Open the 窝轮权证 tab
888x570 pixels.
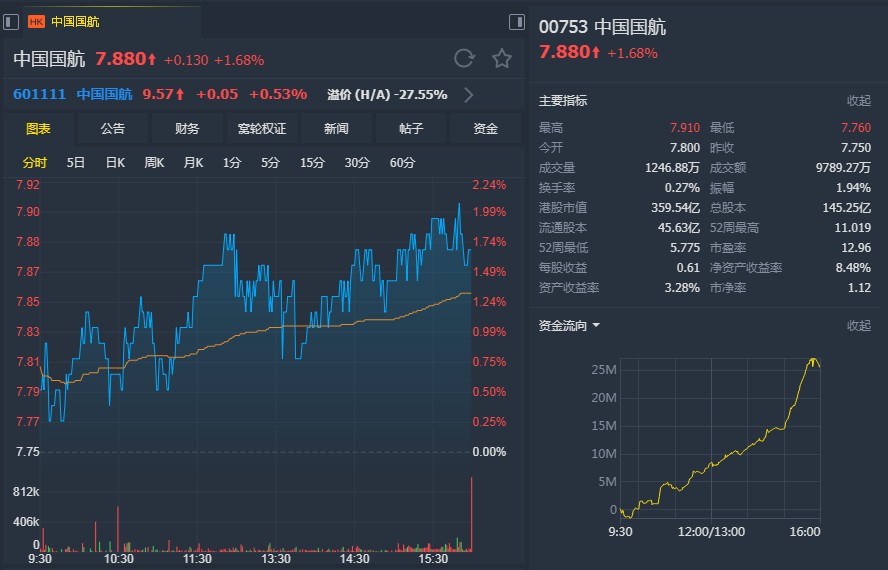(x=261, y=128)
